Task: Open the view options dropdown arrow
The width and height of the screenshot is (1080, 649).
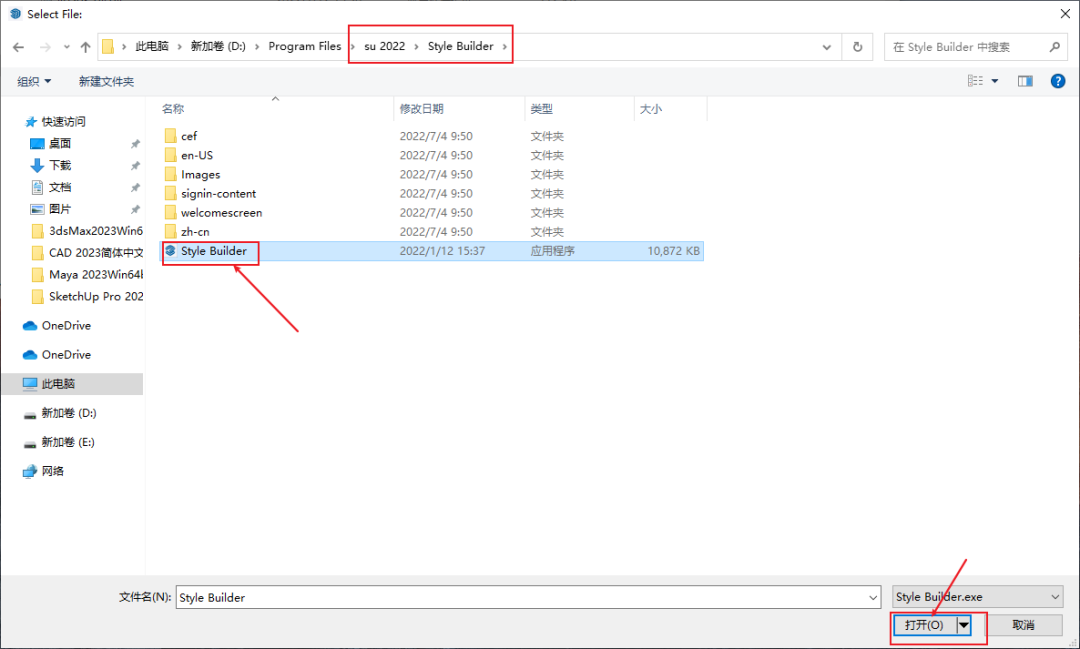Action: pyautogui.click(x=995, y=81)
